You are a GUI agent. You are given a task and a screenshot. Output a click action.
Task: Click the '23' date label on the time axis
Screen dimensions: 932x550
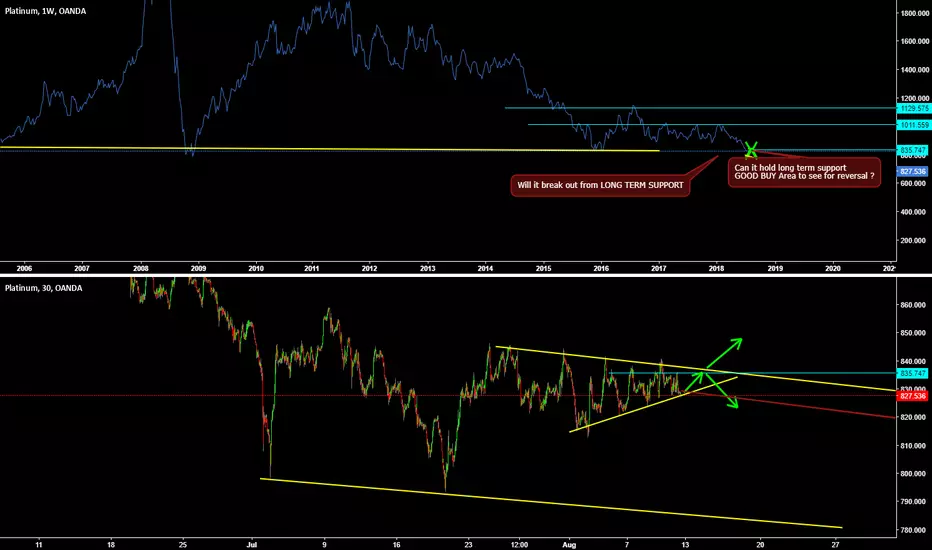[x=468, y=545]
